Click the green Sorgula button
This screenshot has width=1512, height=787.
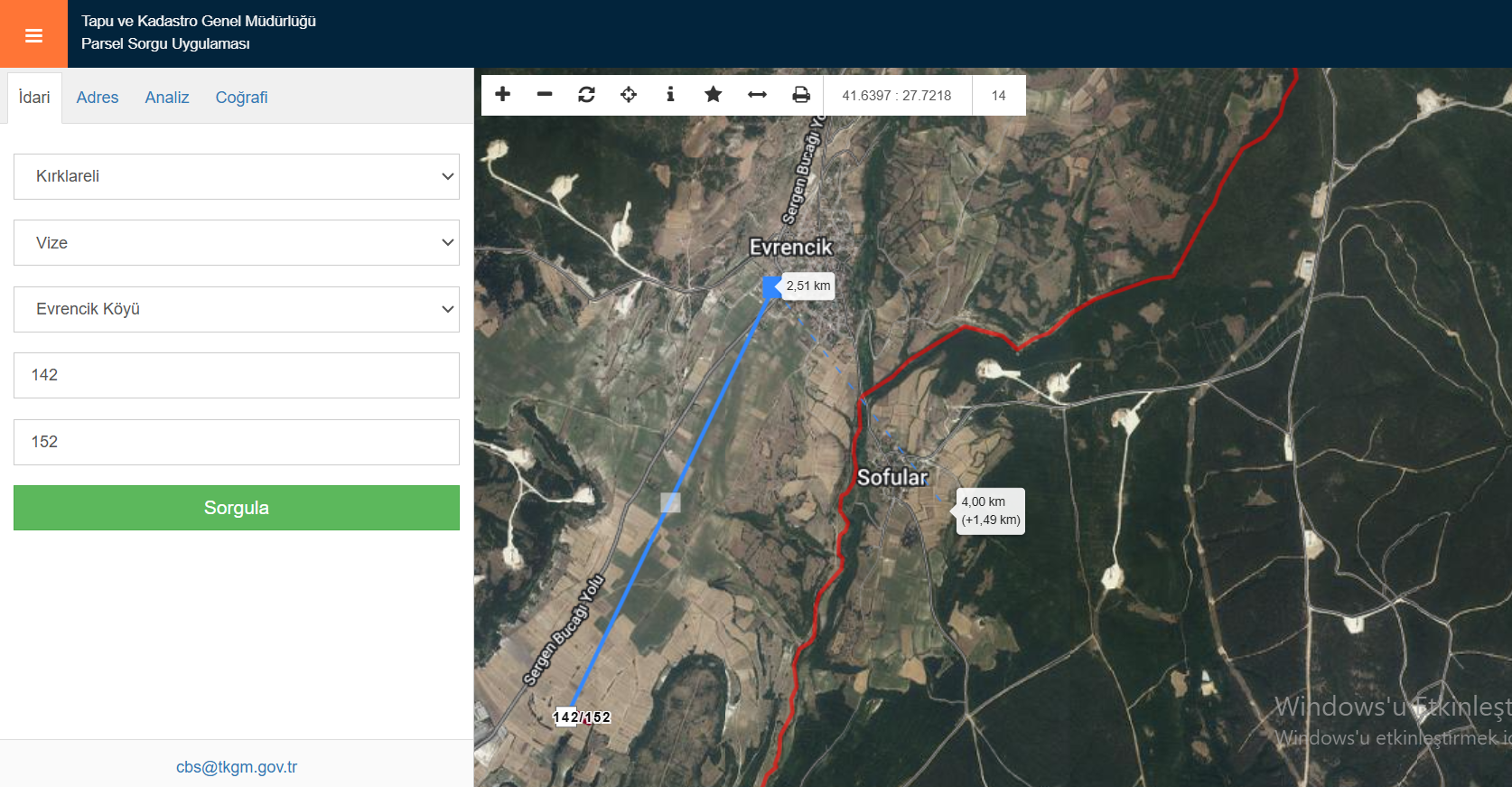pos(237,508)
